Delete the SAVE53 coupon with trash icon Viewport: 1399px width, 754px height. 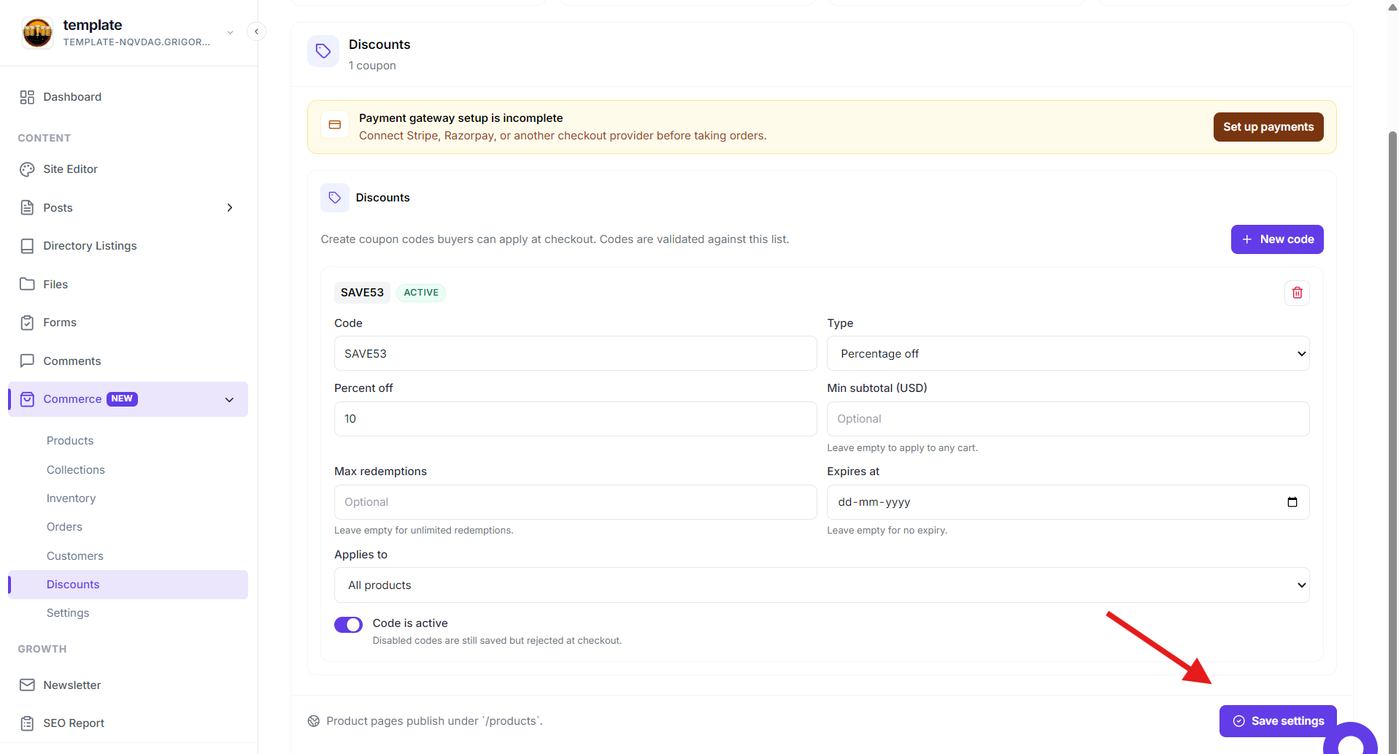1297,293
